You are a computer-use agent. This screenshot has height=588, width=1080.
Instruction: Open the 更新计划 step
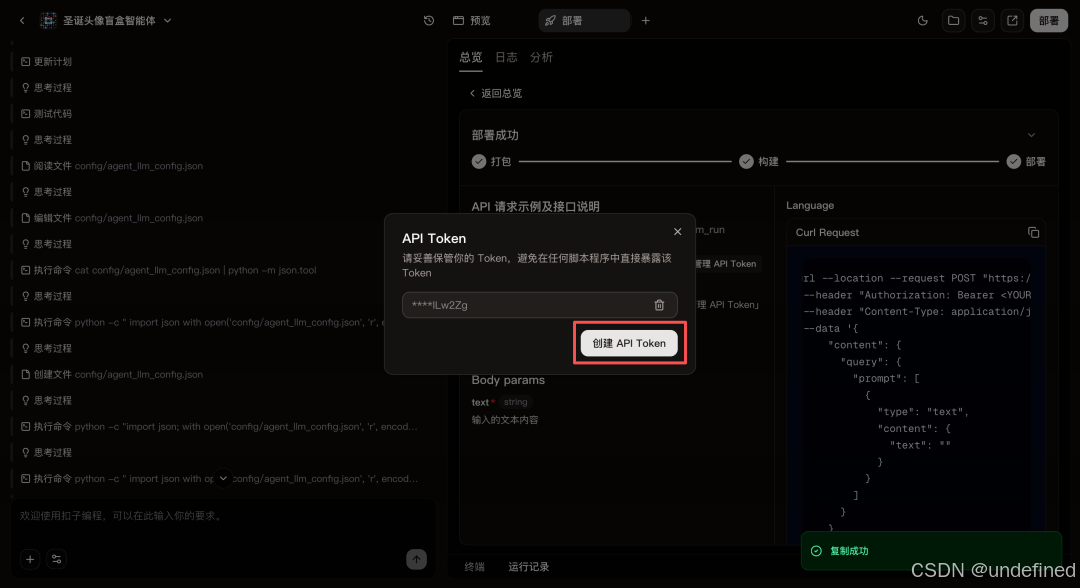46,62
